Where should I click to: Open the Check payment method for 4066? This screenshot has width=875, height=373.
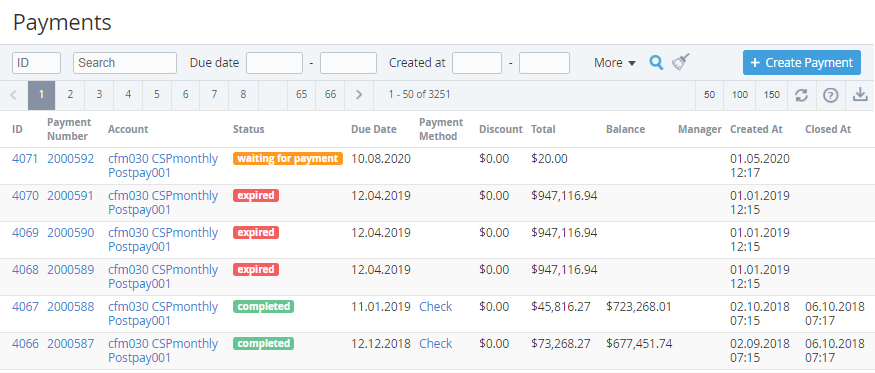[436, 343]
